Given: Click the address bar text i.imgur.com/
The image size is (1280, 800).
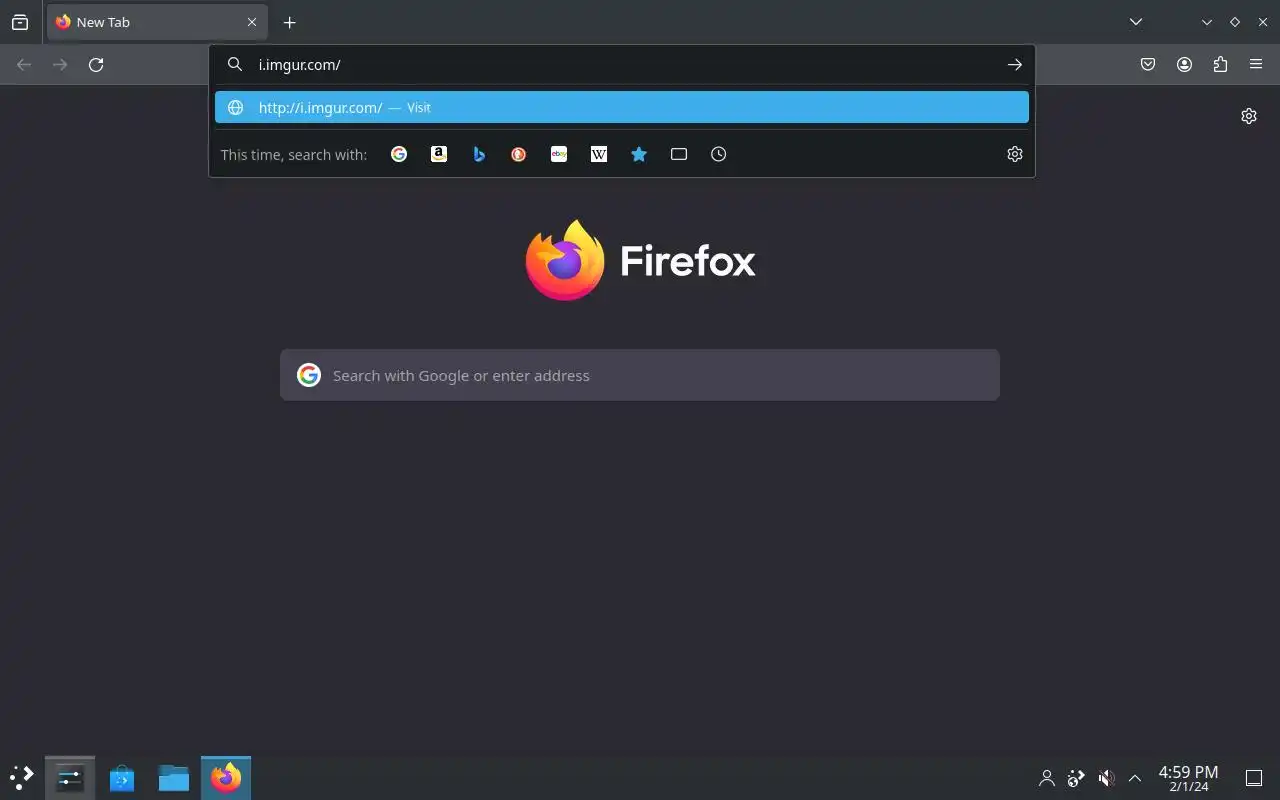Looking at the screenshot, I should point(300,64).
